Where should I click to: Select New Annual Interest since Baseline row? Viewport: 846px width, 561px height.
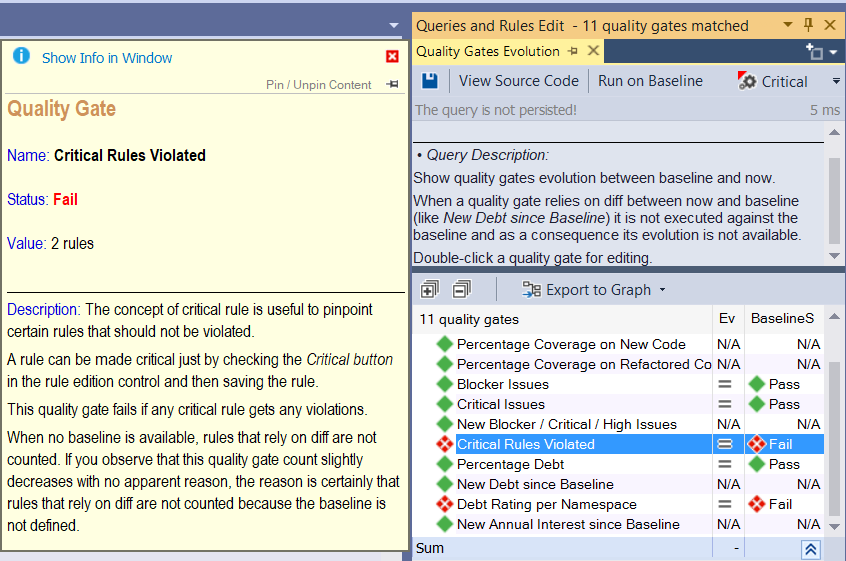568,524
